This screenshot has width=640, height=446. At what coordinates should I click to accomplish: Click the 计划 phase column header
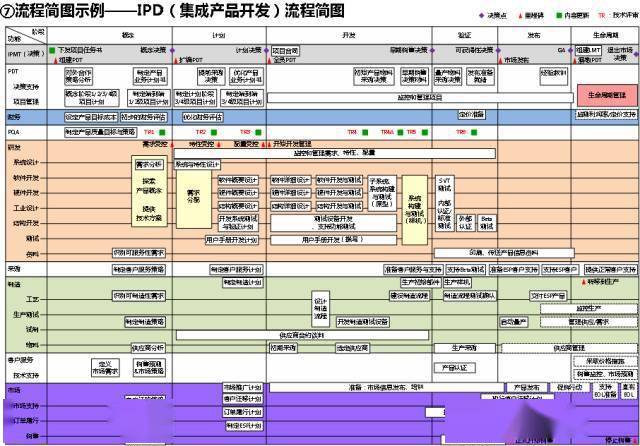pos(219,36)
